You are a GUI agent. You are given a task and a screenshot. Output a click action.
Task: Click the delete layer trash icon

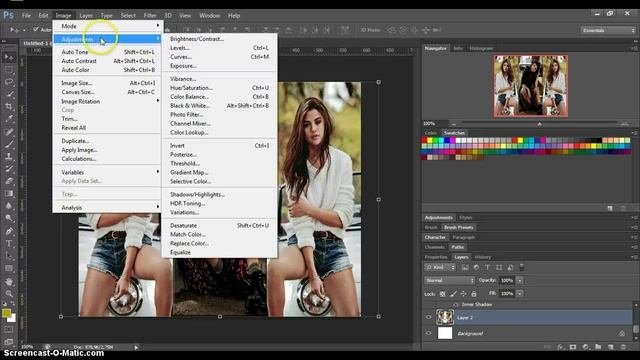click(623, 347)
